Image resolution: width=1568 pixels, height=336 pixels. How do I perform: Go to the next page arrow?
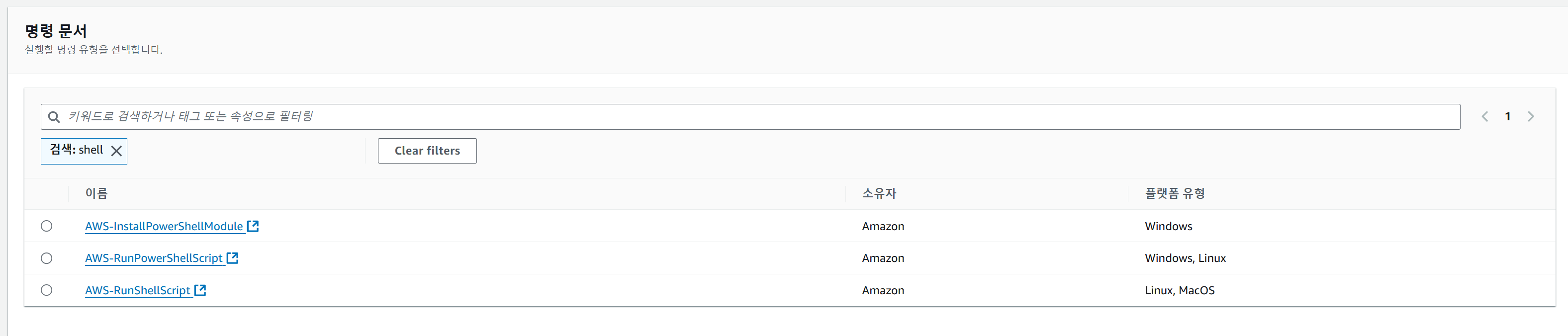point(1530,116)
